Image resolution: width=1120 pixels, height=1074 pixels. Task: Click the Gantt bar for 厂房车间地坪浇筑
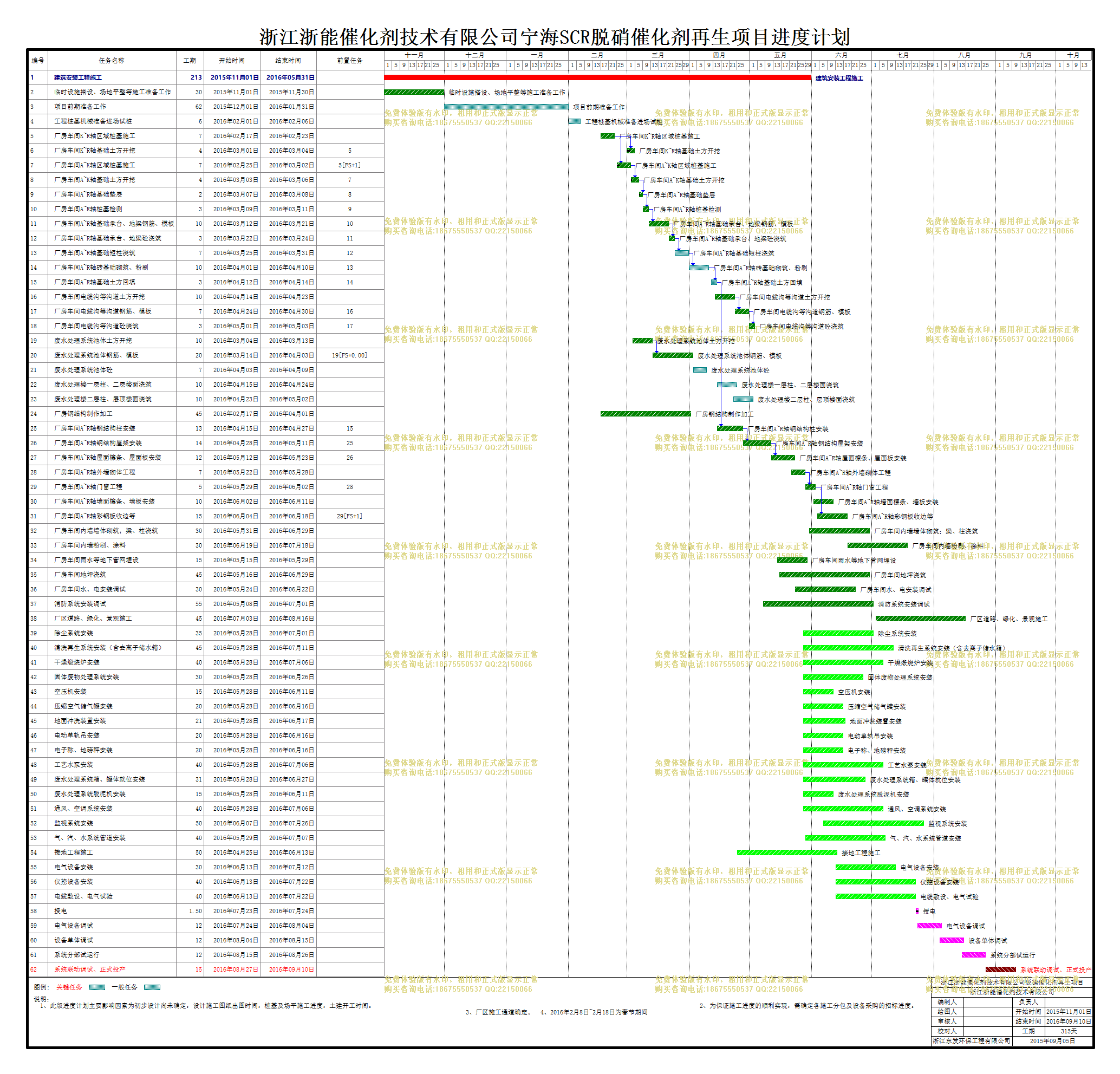click(x=825, y=575)
